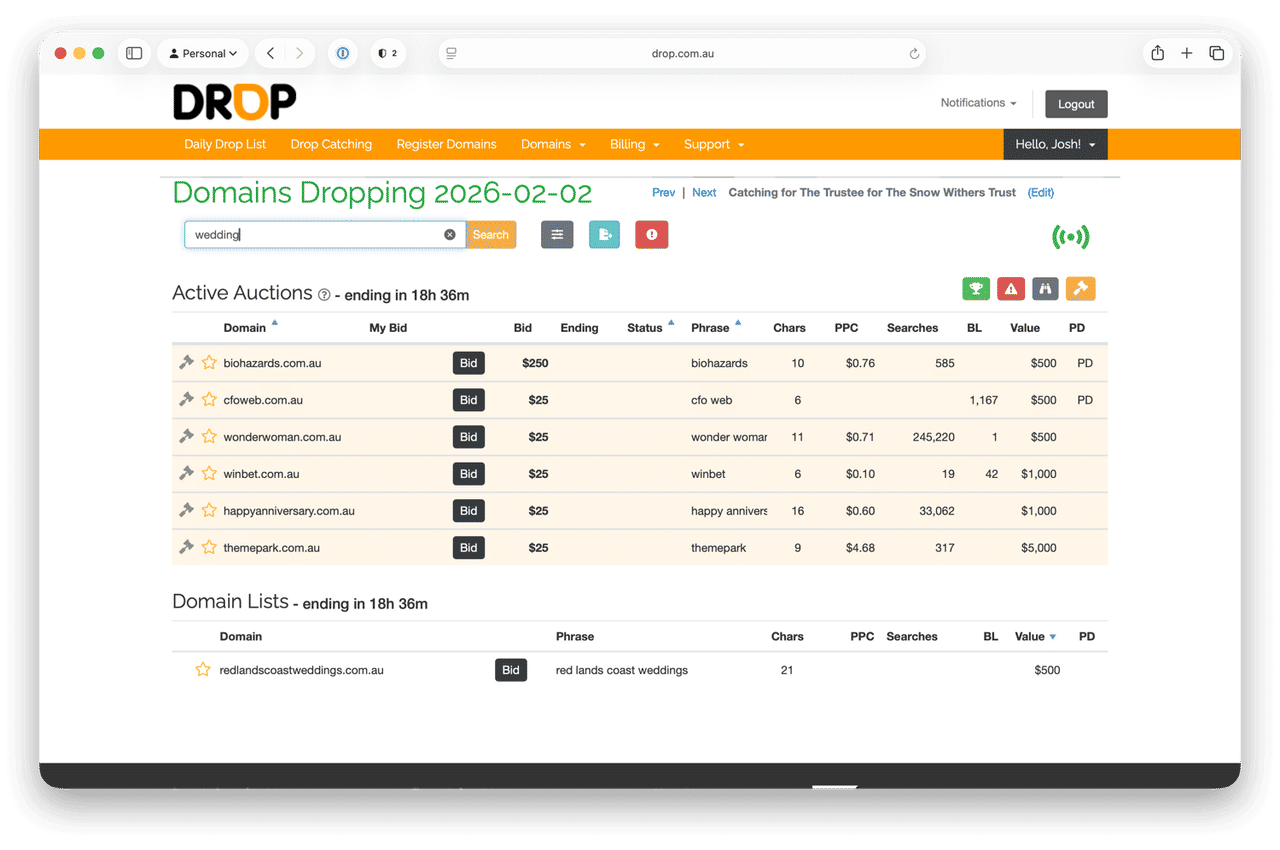Expand the Billing dropdown
The height and width of the screenshot is (850, 1280).
pyautogui.click(x=634, y=144)
